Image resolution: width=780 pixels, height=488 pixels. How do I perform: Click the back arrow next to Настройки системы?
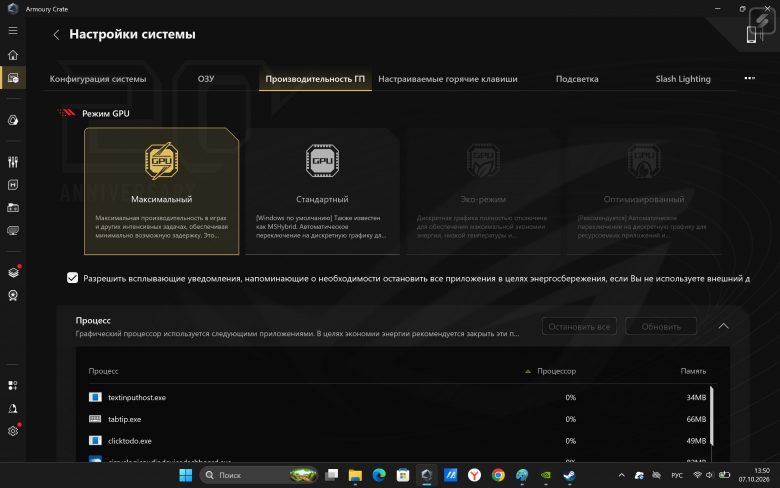point(56,35)
